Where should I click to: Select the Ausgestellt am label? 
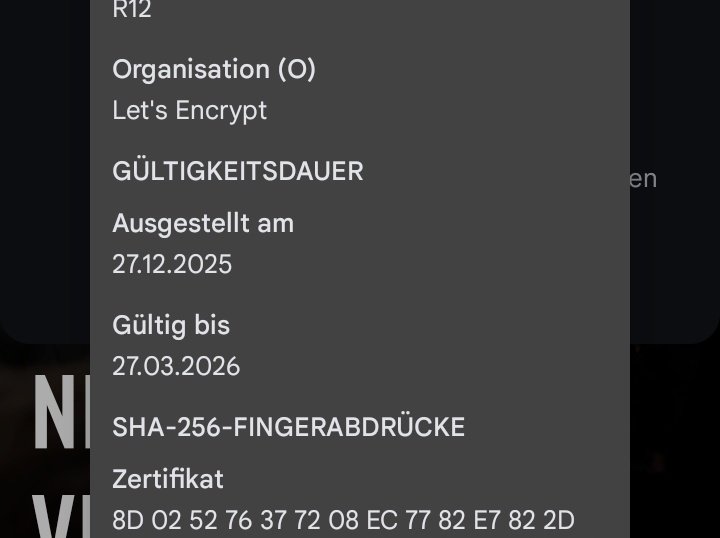[x=203, y=223]
